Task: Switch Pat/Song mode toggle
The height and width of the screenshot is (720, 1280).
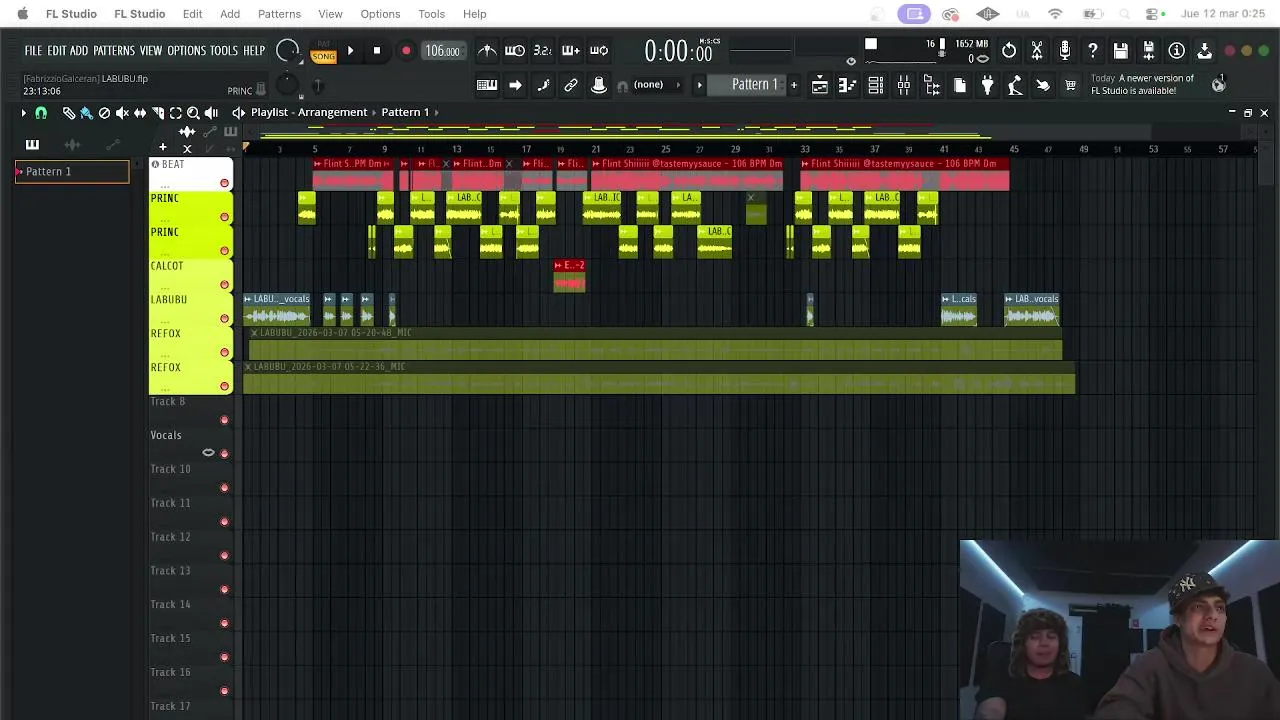Action: coord(323,52)
